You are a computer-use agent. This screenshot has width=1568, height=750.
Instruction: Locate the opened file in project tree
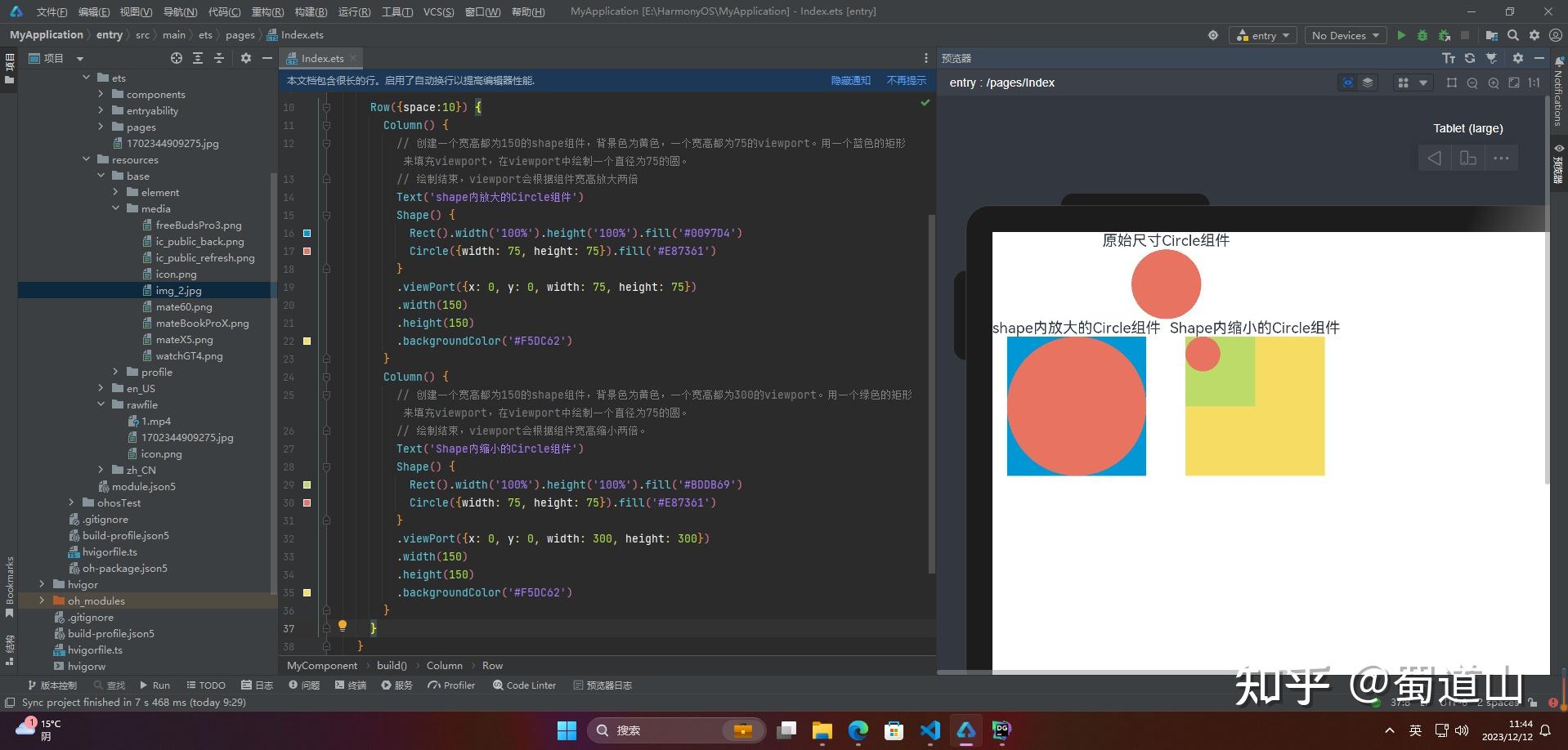[177, 58]
